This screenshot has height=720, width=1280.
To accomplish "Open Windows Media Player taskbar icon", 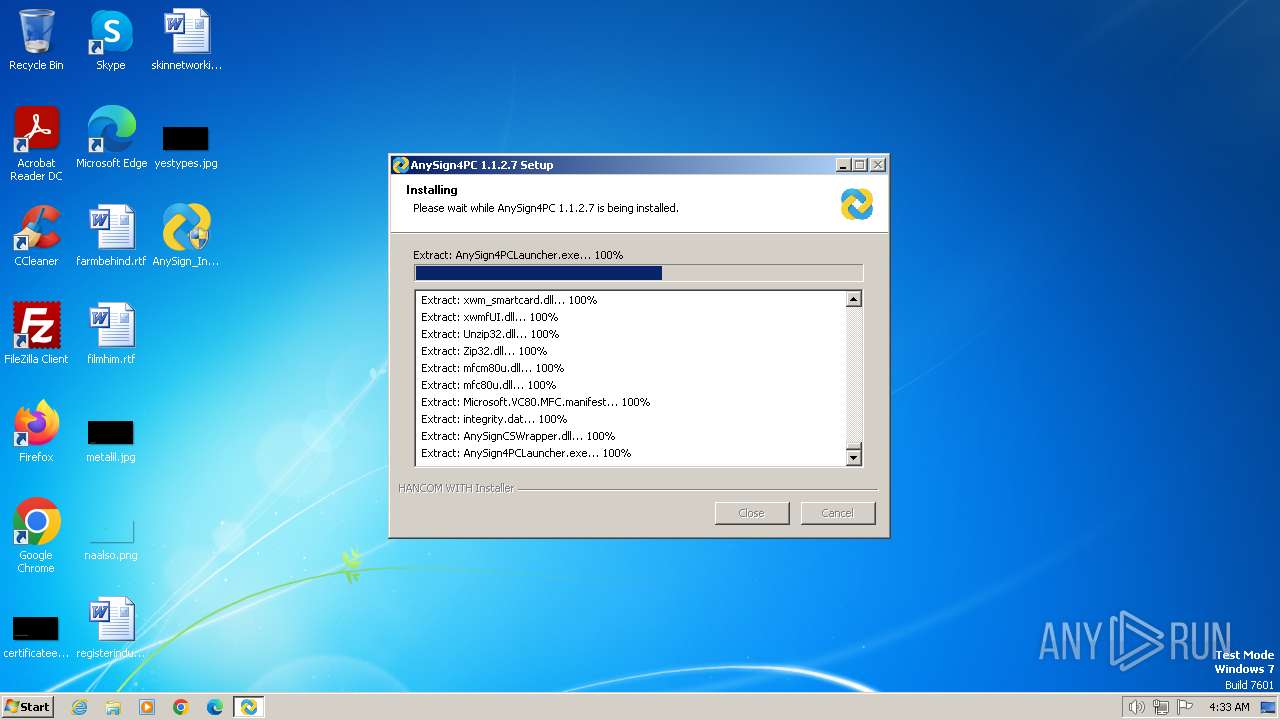I will coord(147,707).
